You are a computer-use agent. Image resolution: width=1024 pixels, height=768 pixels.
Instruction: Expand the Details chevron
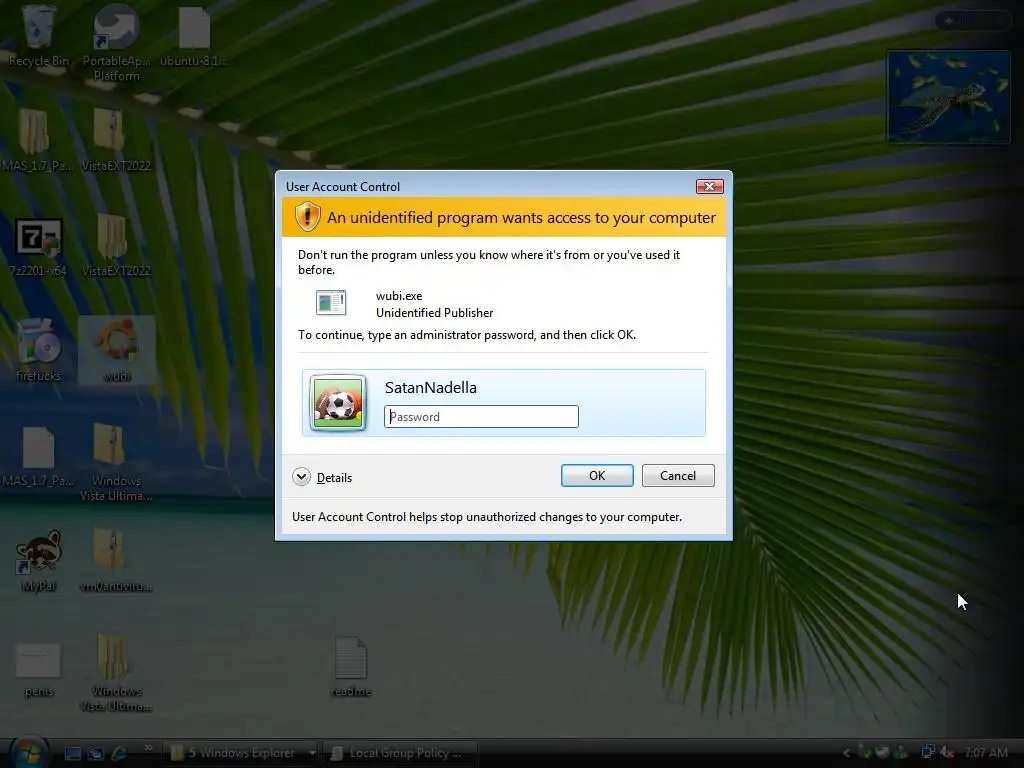tap(301, 477)
